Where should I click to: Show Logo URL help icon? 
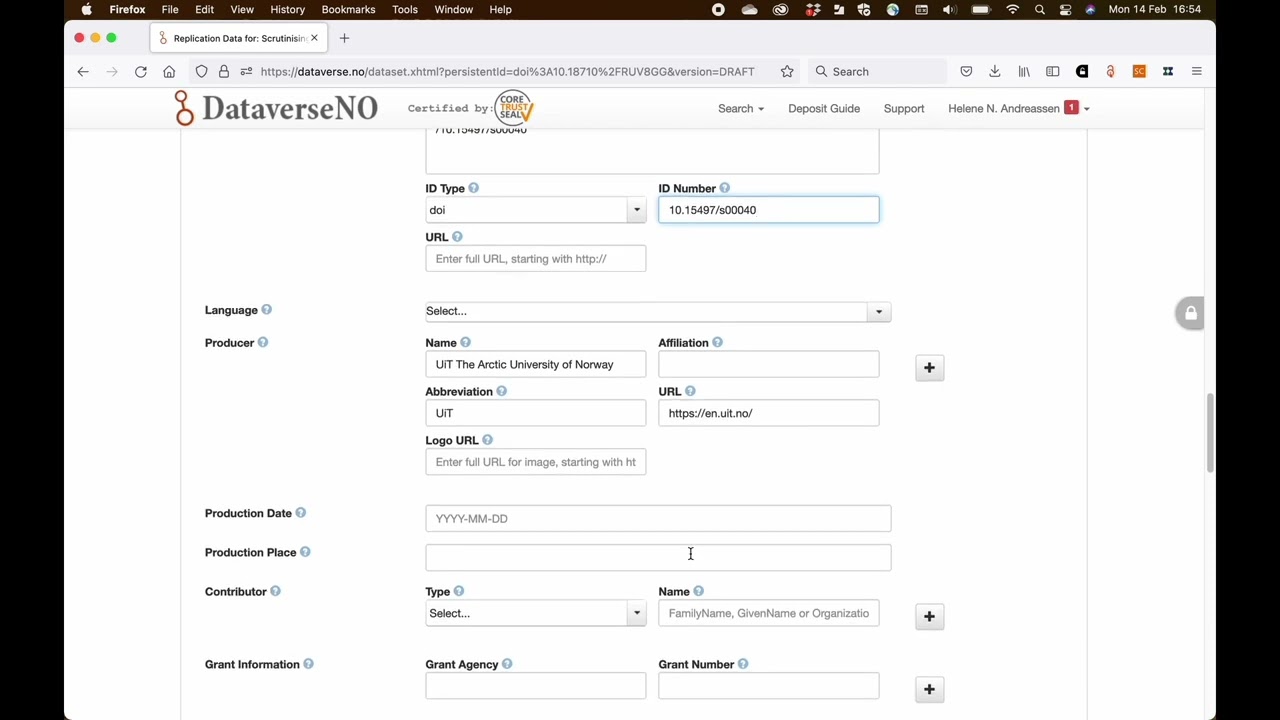(487, 440)
